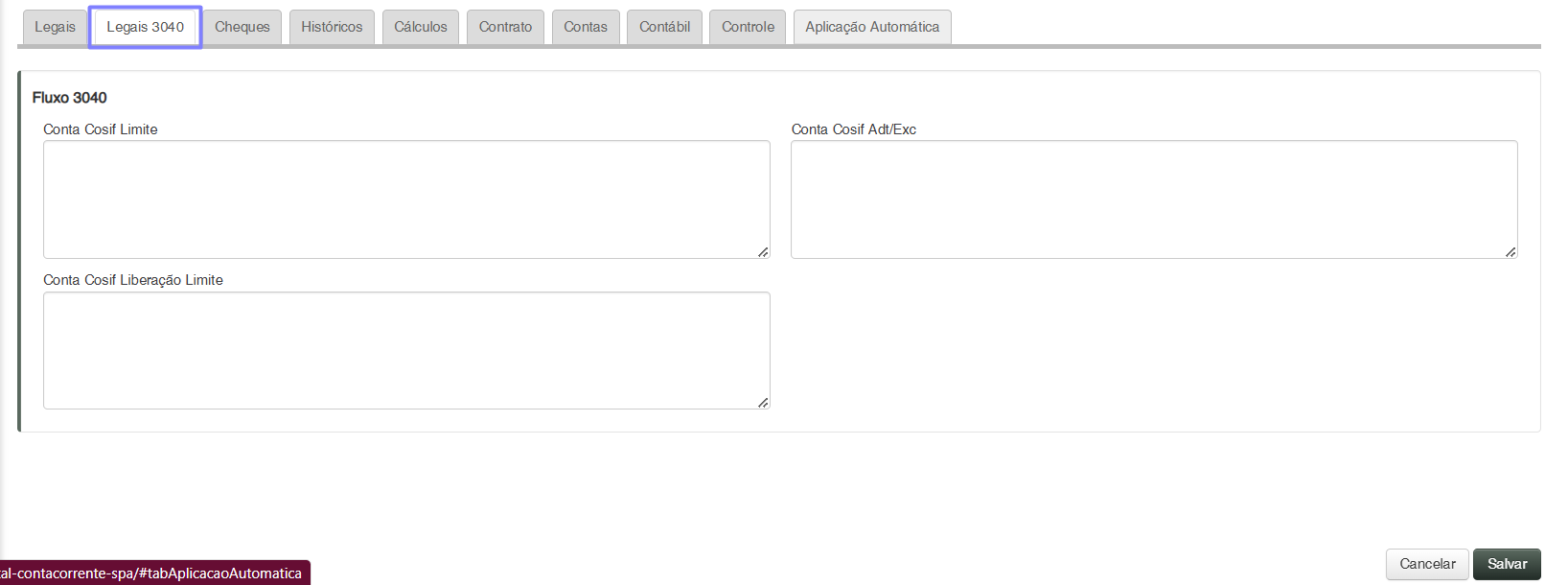This screenshot has height=585, width=1568.
Task: Click resize handle of Liberação Limite box
Action: click(763, 403)
